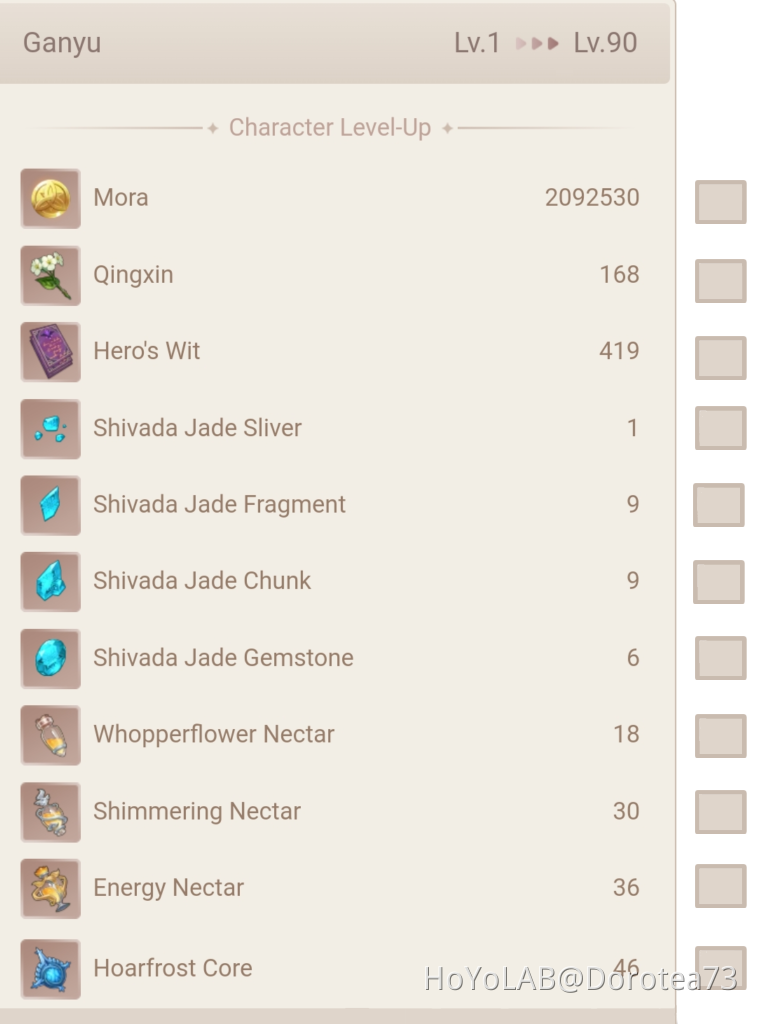
Task: Open the Shimmering Nectar bottle icon
Action: tap(50, 811)
